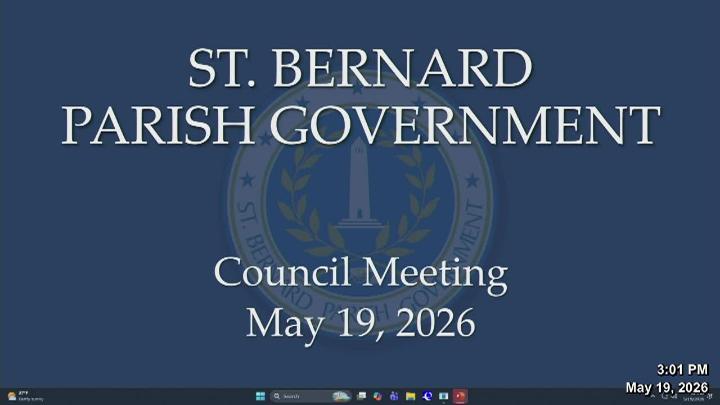Open the blue circular app taskbar icon
This screenshot has height=405, width=720.
point(427,396)
